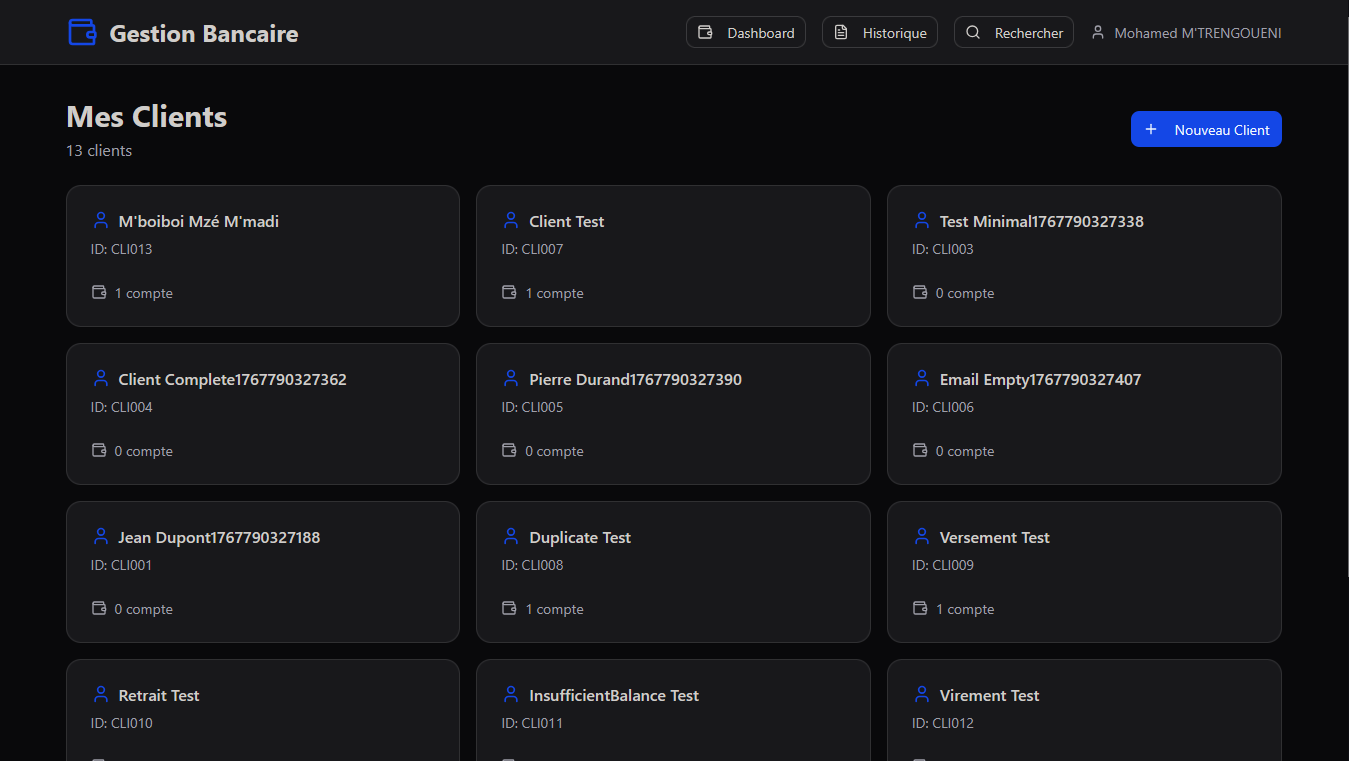Create a new client with Nouveau Client
The width and height of the screenshot is (1349, 761).
1206,130
